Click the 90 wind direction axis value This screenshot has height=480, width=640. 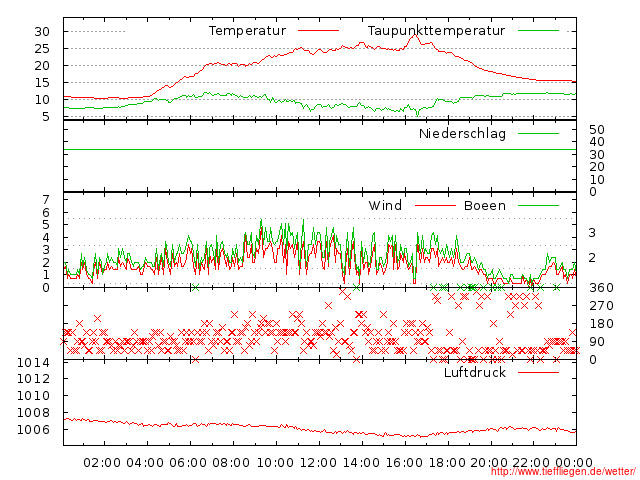click(597, 342)
